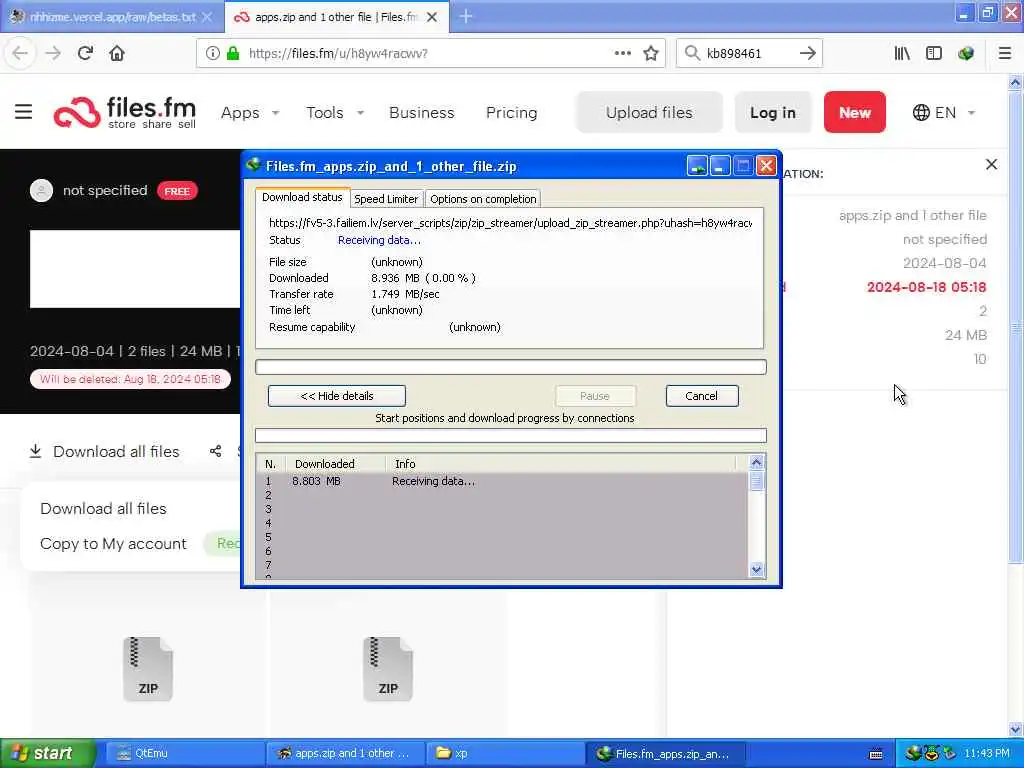Screen dimensions: 1024x768
Task: Click connections list scroll-down arrow
Action: (756, 569)
